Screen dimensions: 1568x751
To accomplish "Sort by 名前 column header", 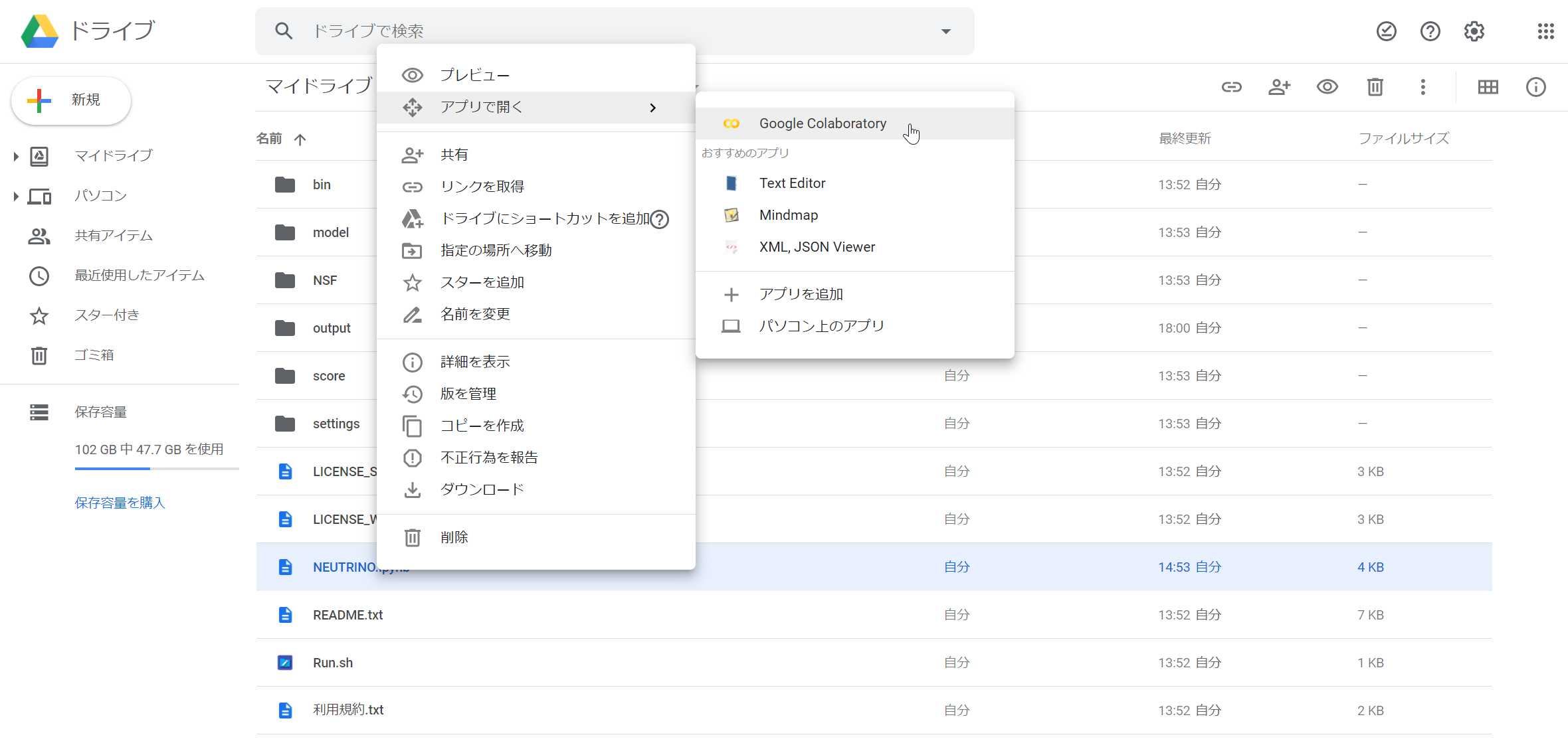I will 269,139.
